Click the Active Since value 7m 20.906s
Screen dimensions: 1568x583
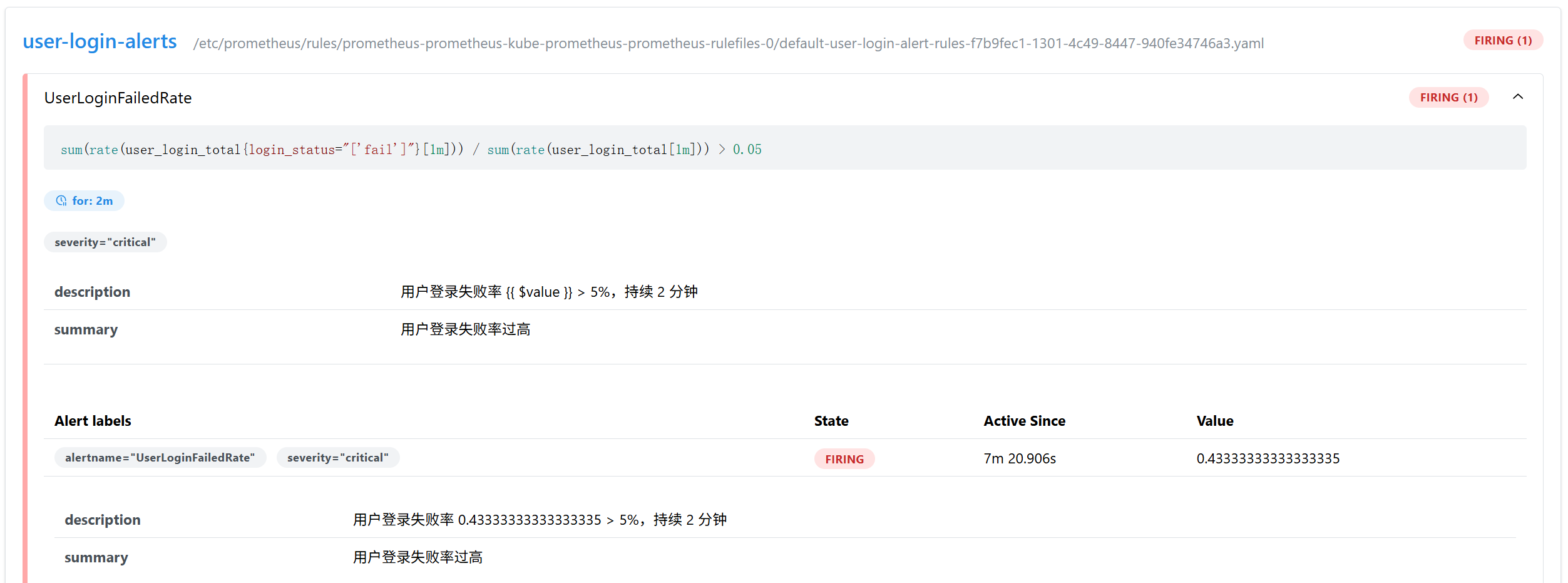click(1019, 458)
